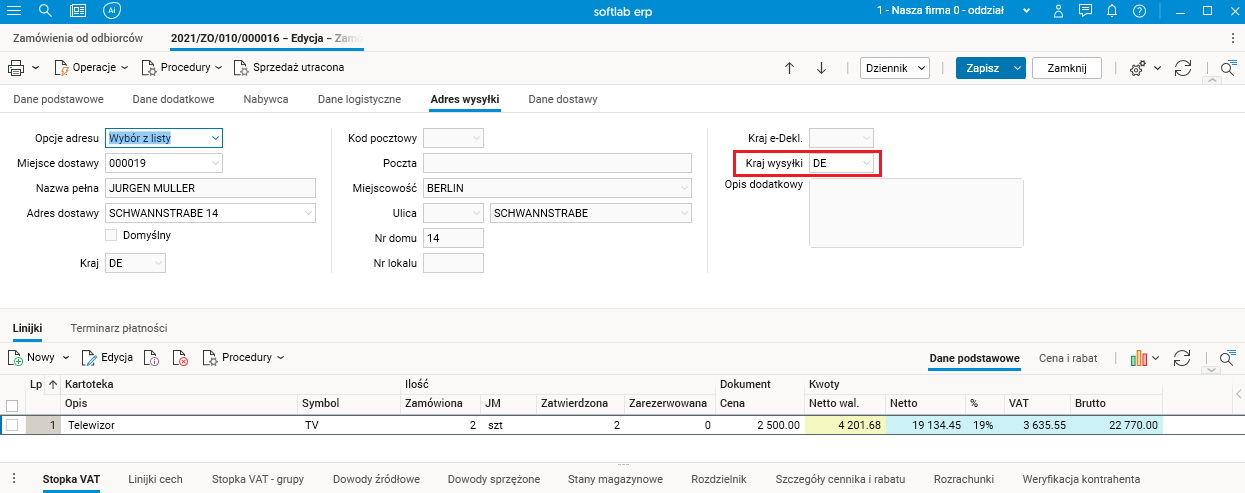Click into the Opis dodatkowy text area
This screenshot has width=1245, height=493.
(915, 212)
